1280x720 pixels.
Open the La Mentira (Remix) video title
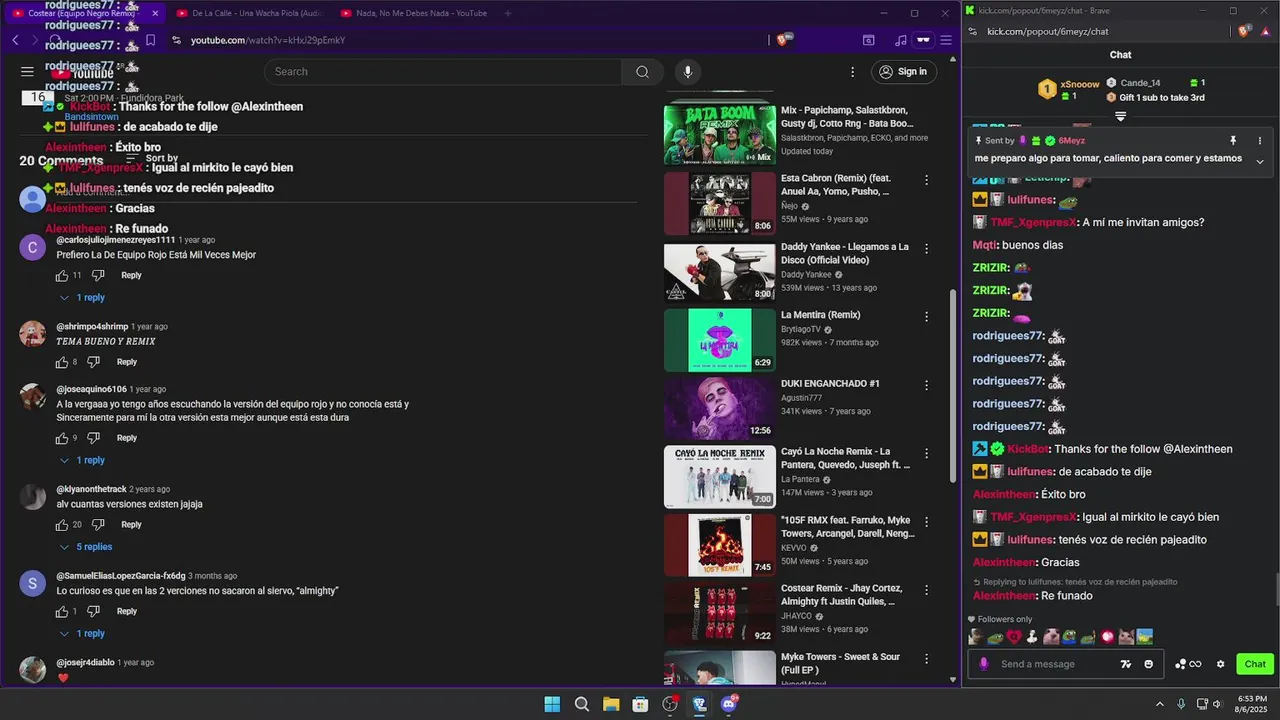point(820,315)
